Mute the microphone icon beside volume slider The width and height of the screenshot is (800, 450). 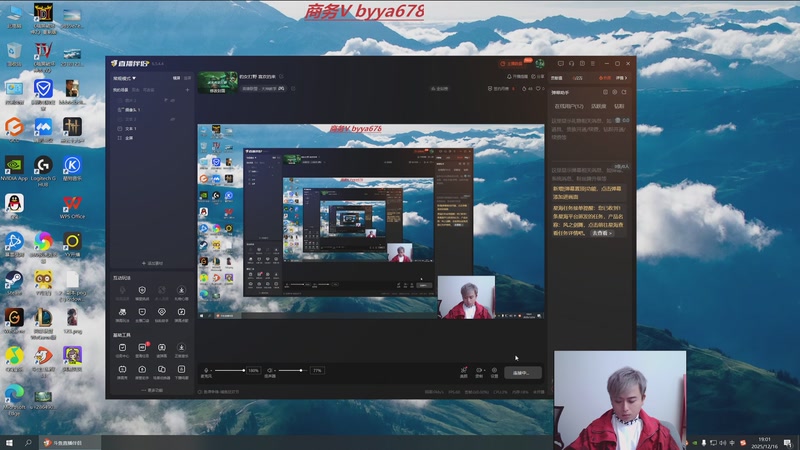click(206, 370)
